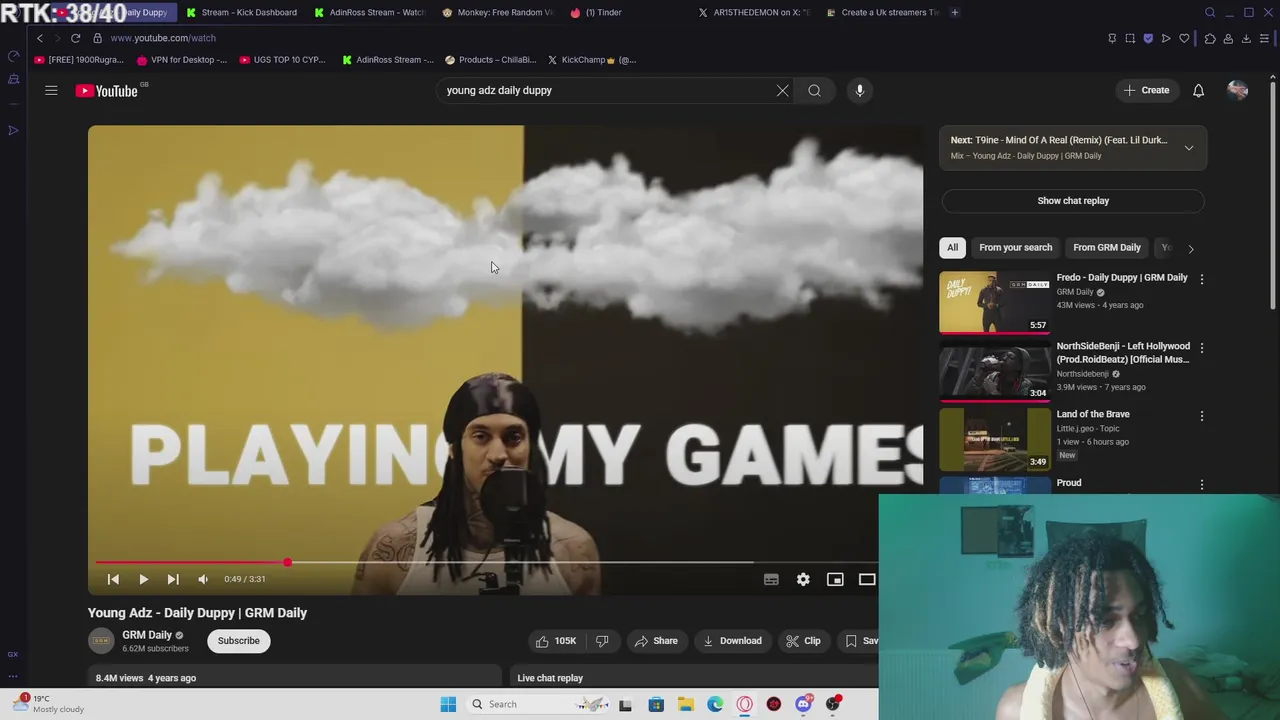The height and width of the screenshot is (720, 1280).
Task: Select 'From GRM Daily' filter chip
Action: pos(1106,248)
